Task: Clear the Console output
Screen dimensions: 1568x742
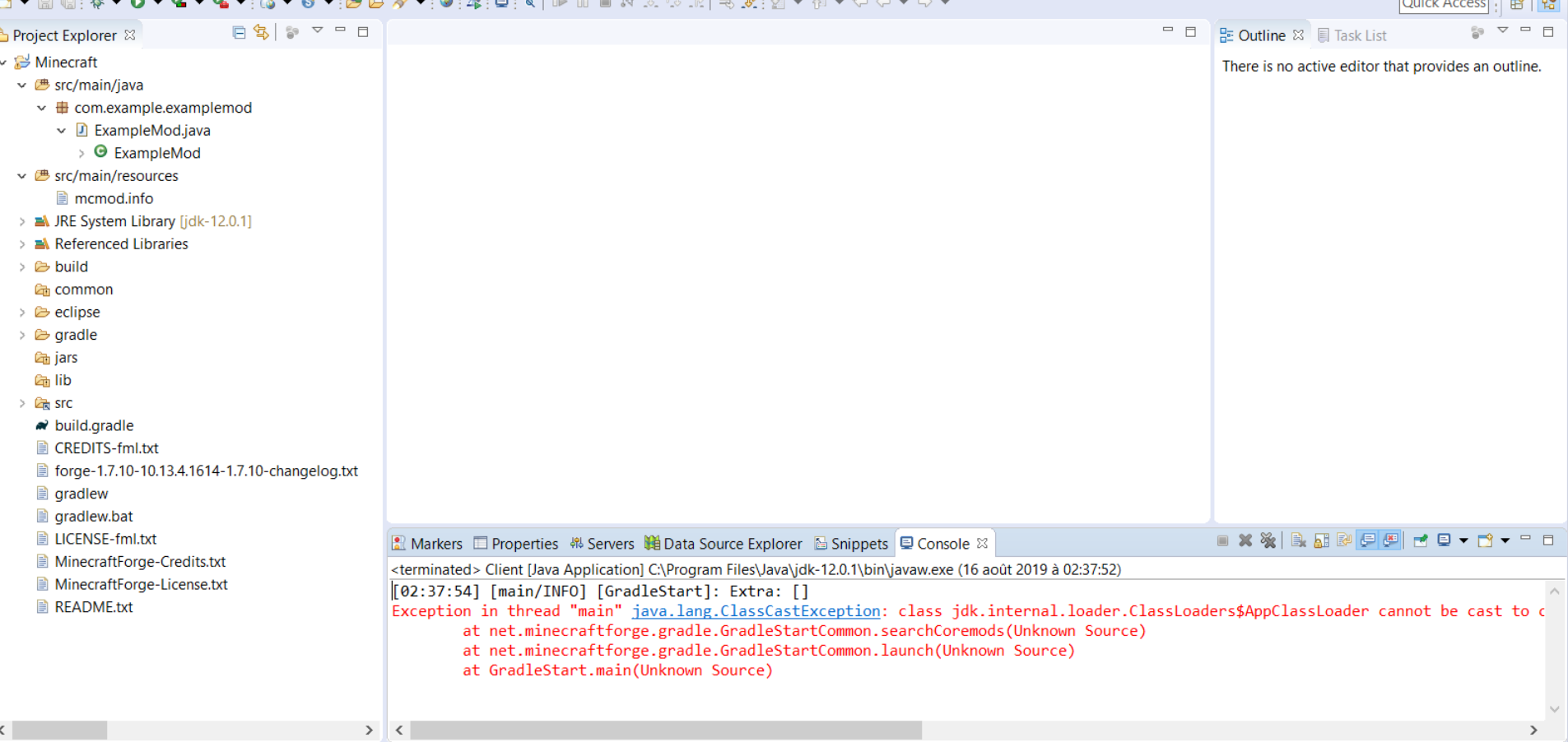Action: point(1299,540)
